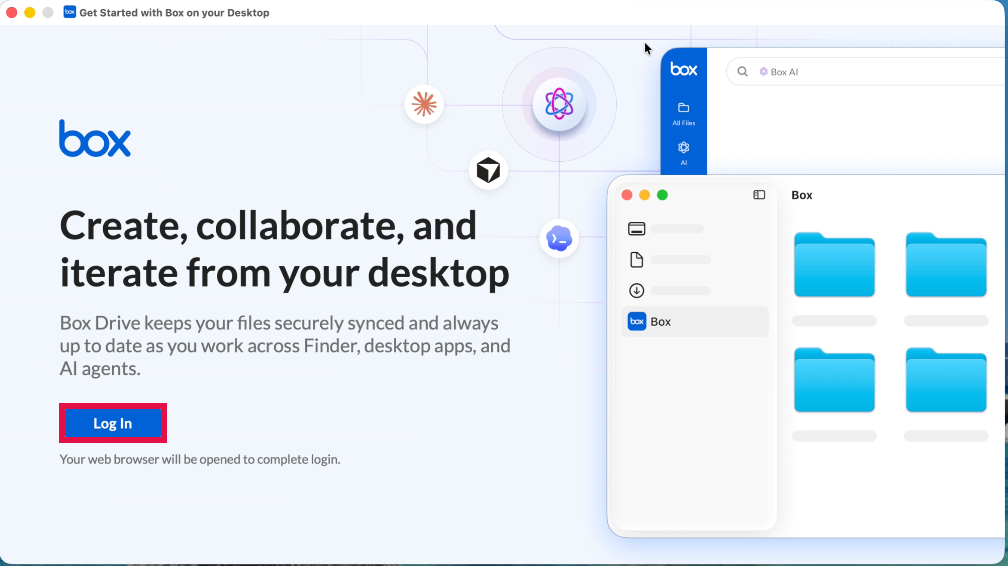1008x566 pixels.
Task: Click the search magnifier icon
Action: (x=742, y=71)
